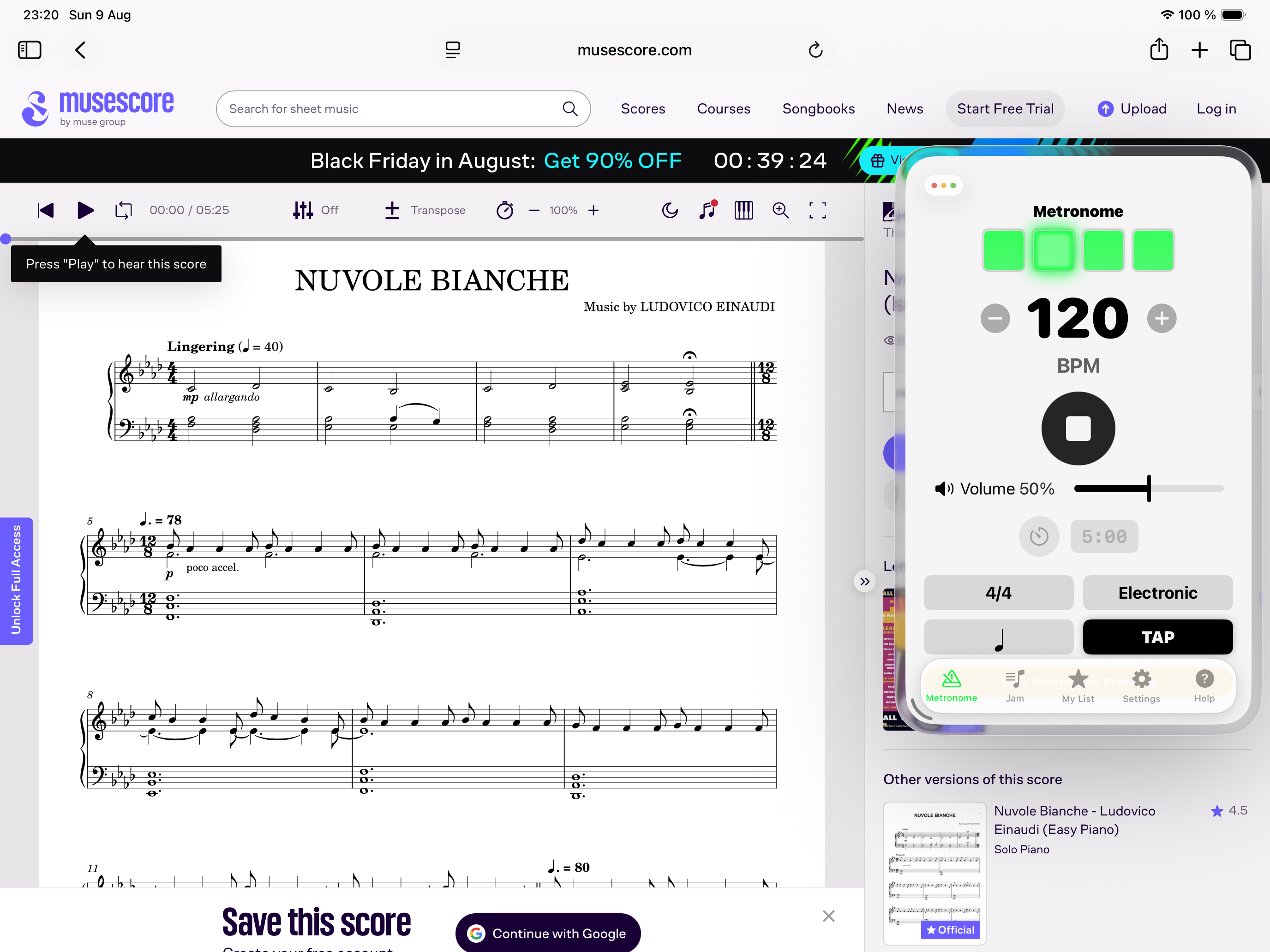This screenshot has width=1270, height=952.
Task: Tap the second metronome beat square
Action: point(1053,250)
